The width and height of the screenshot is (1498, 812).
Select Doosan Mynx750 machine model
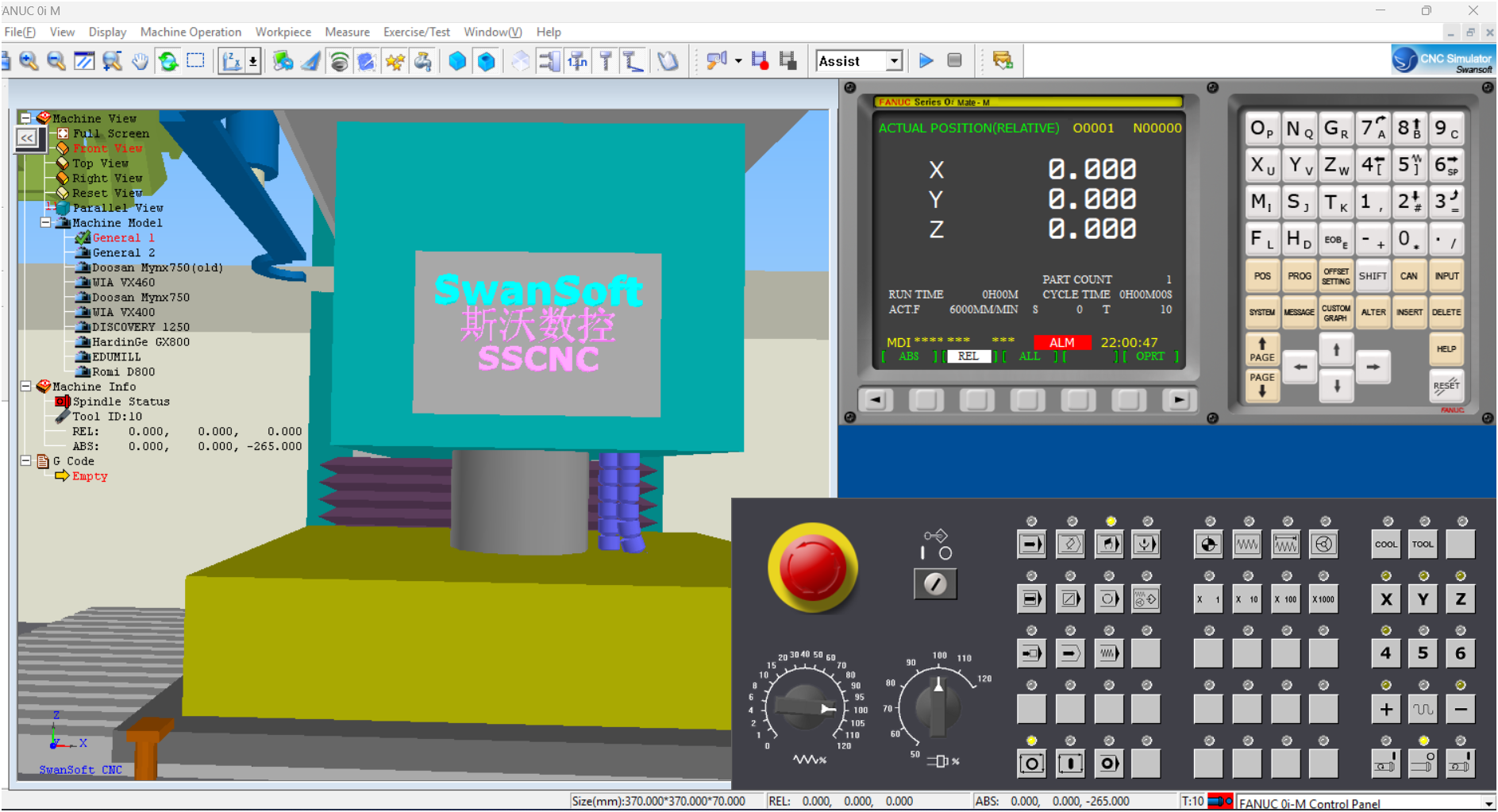141,298
